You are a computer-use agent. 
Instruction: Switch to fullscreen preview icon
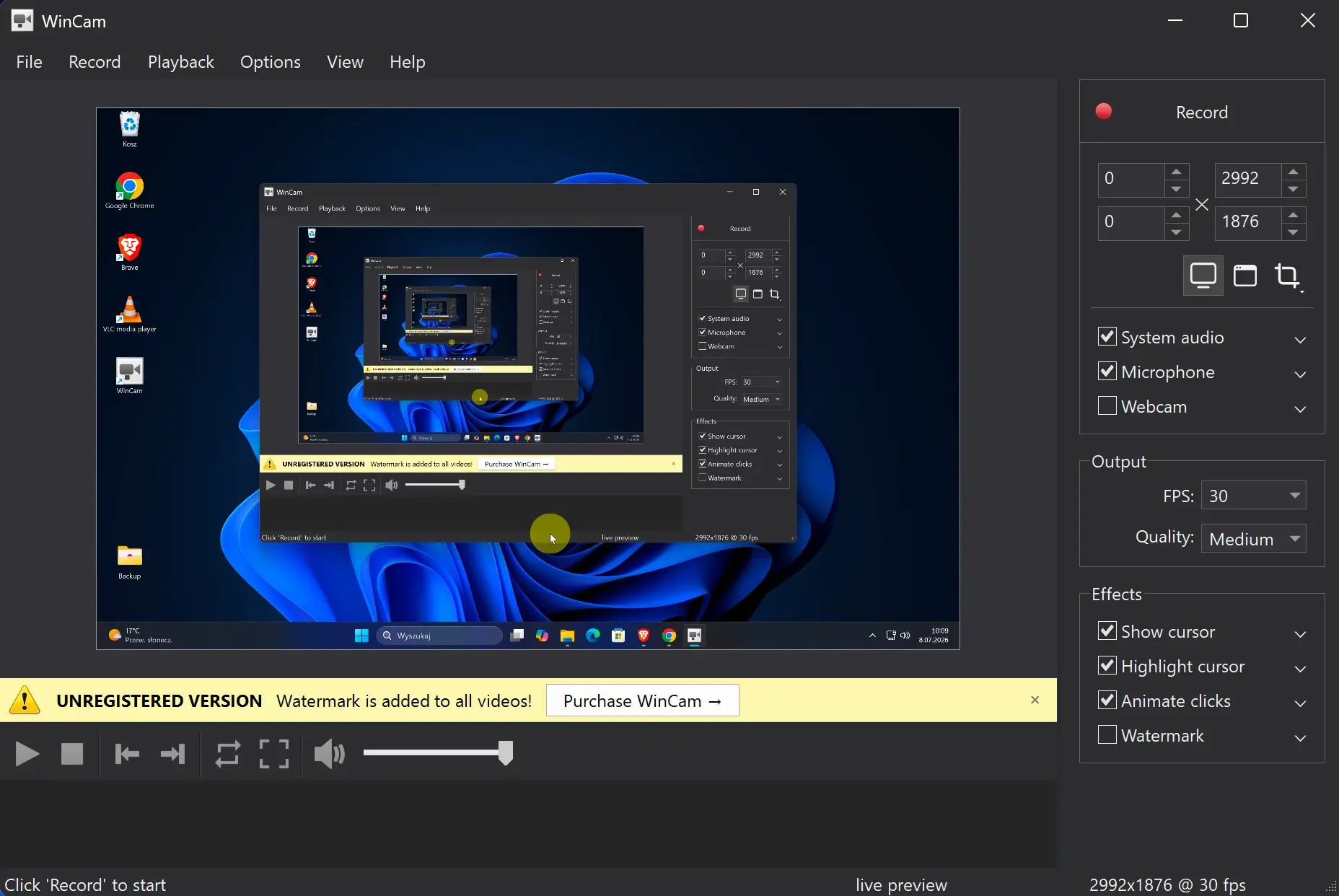click(x=274, y=754)
